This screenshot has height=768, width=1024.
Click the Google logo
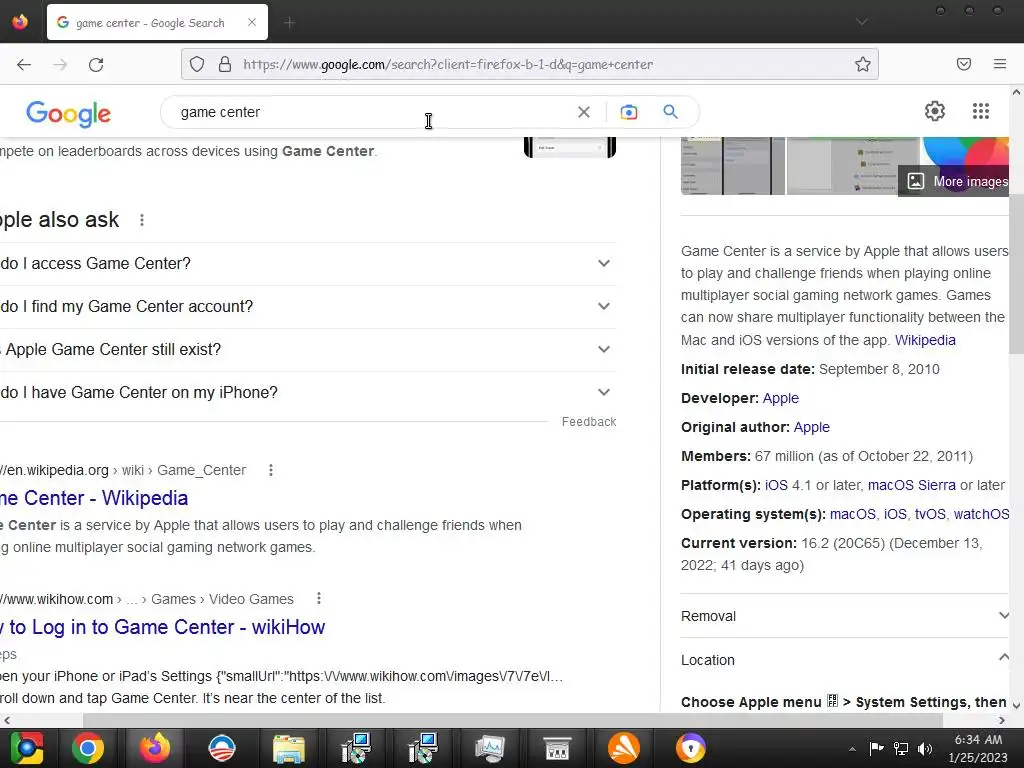pyautogui.click(x=69, y=114)
